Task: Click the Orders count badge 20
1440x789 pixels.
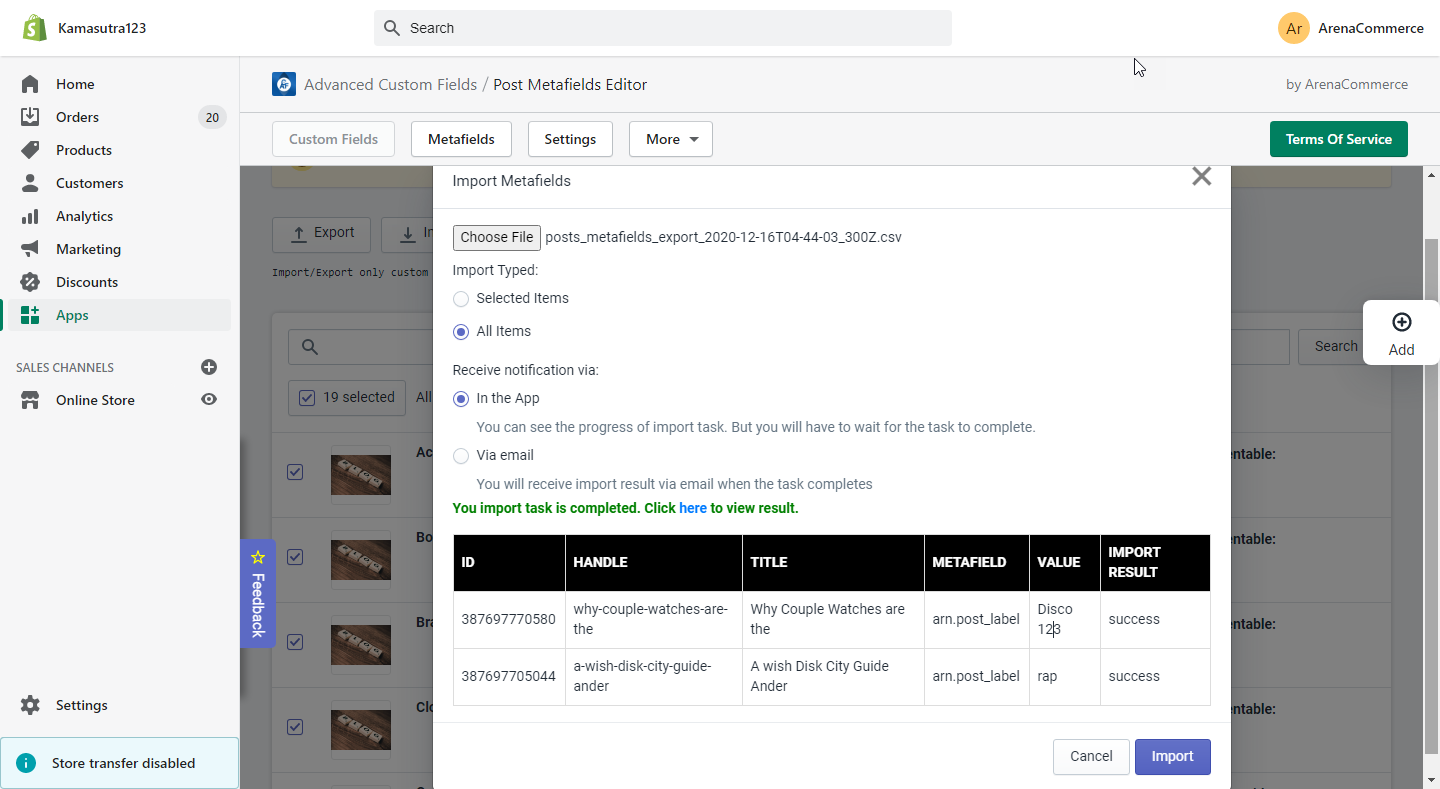Action: [212, 117]
